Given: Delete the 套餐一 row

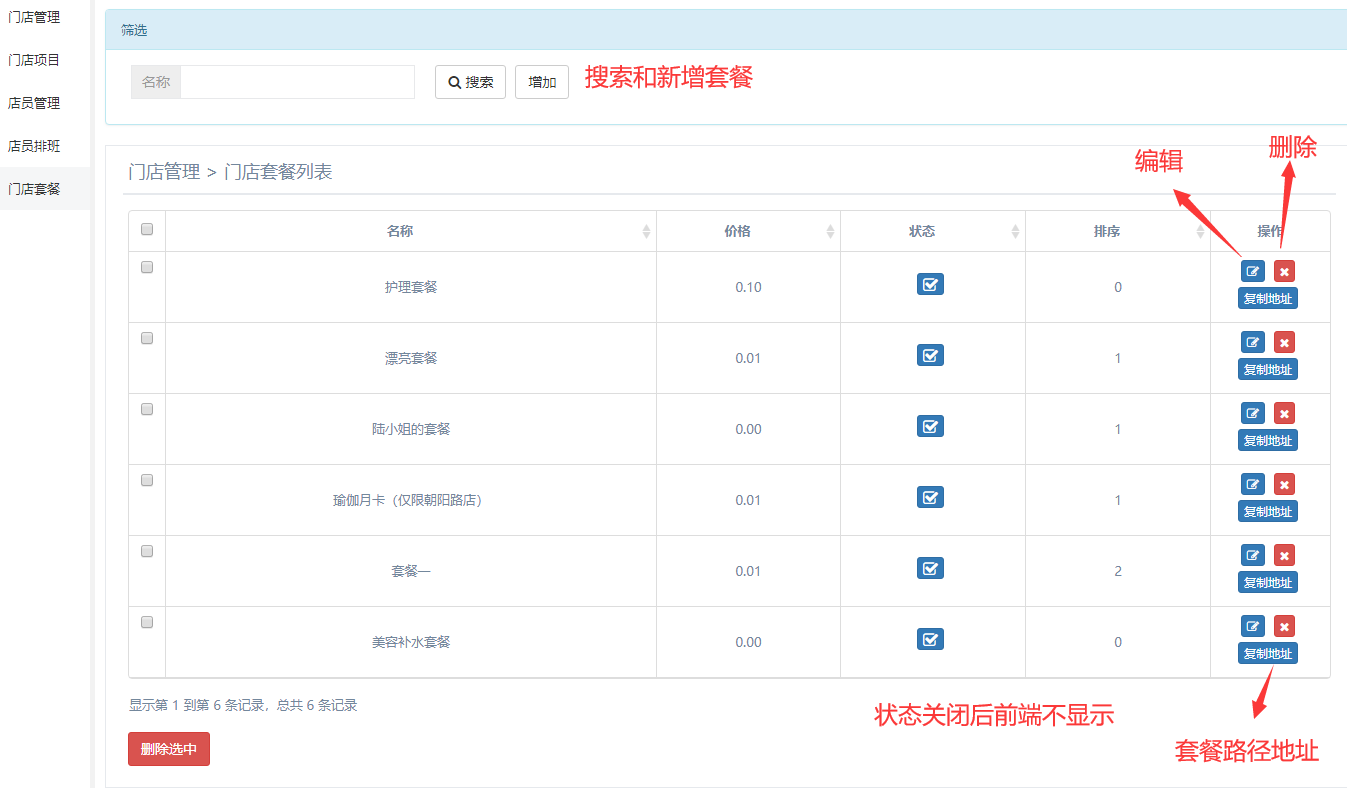Looking at the screenshot, I should (1284, 555).
